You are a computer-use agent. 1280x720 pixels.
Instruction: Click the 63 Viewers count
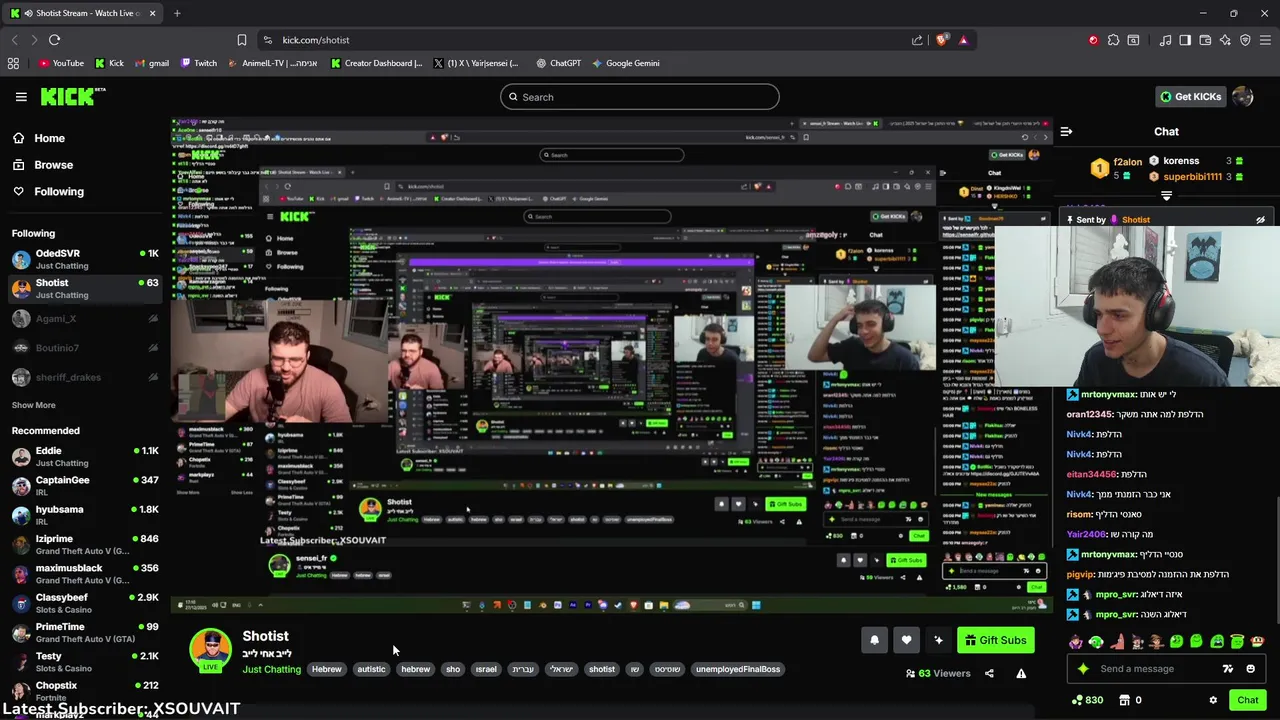938,673
